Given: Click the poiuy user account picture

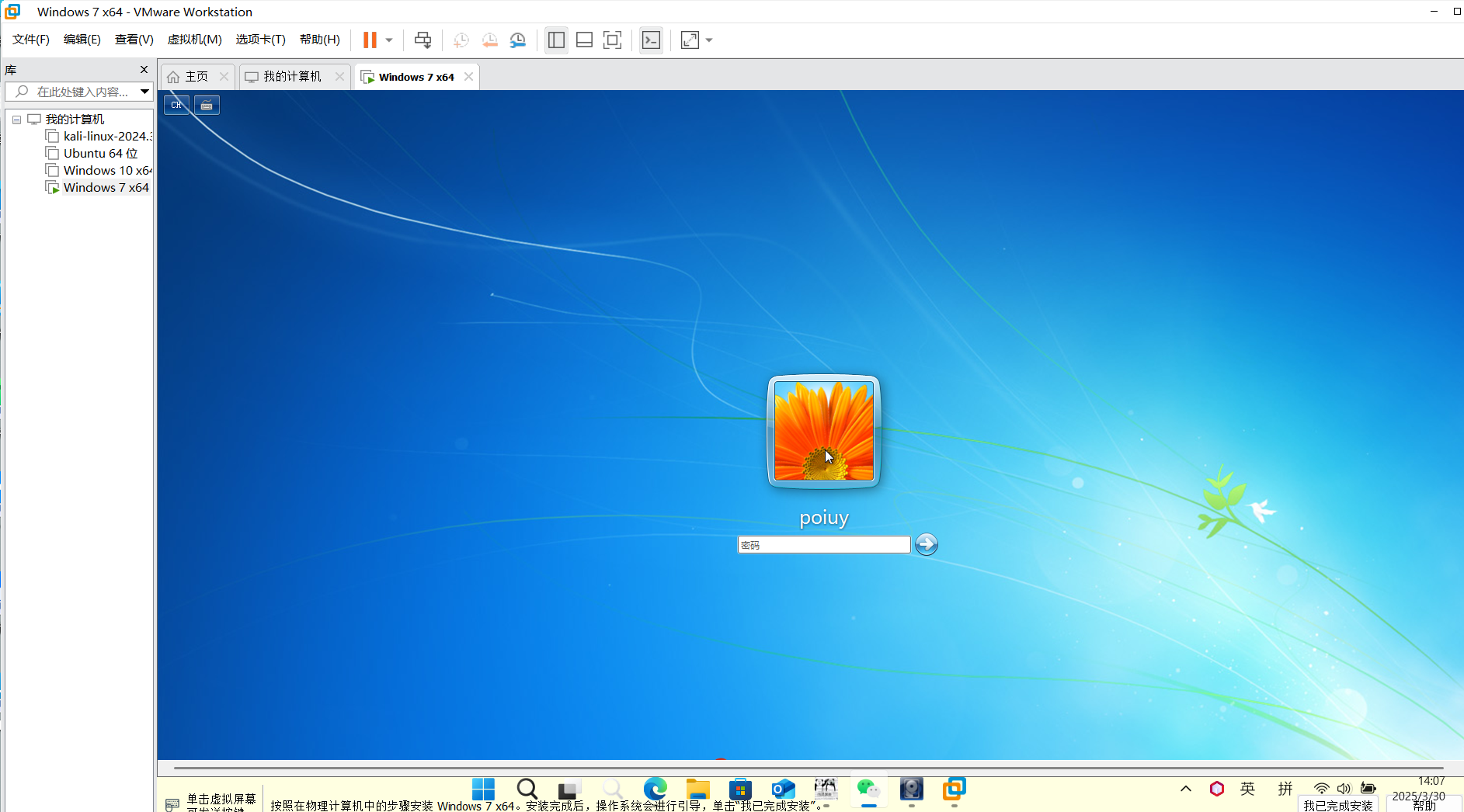Looking at the screenshot, I should click(x=823, y=431).
